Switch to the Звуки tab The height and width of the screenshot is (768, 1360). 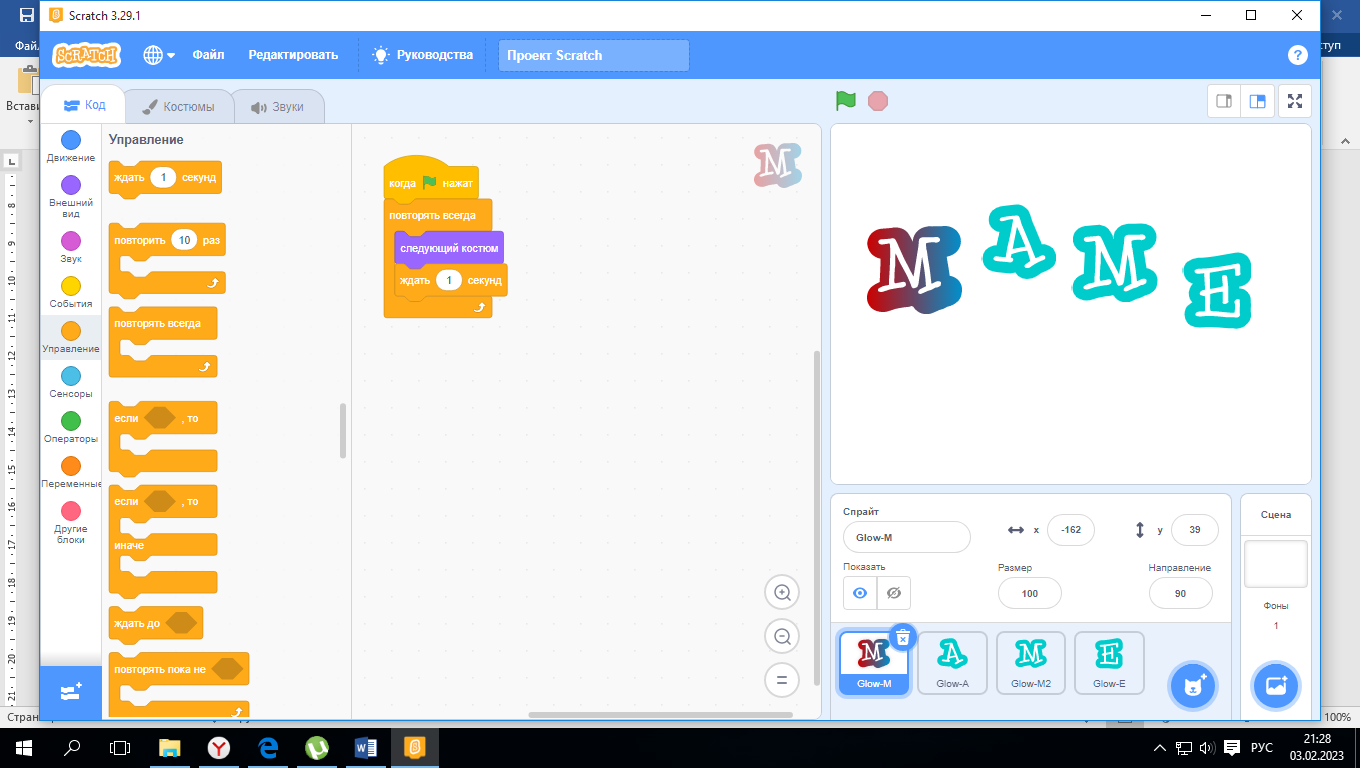tap(277, 107)
